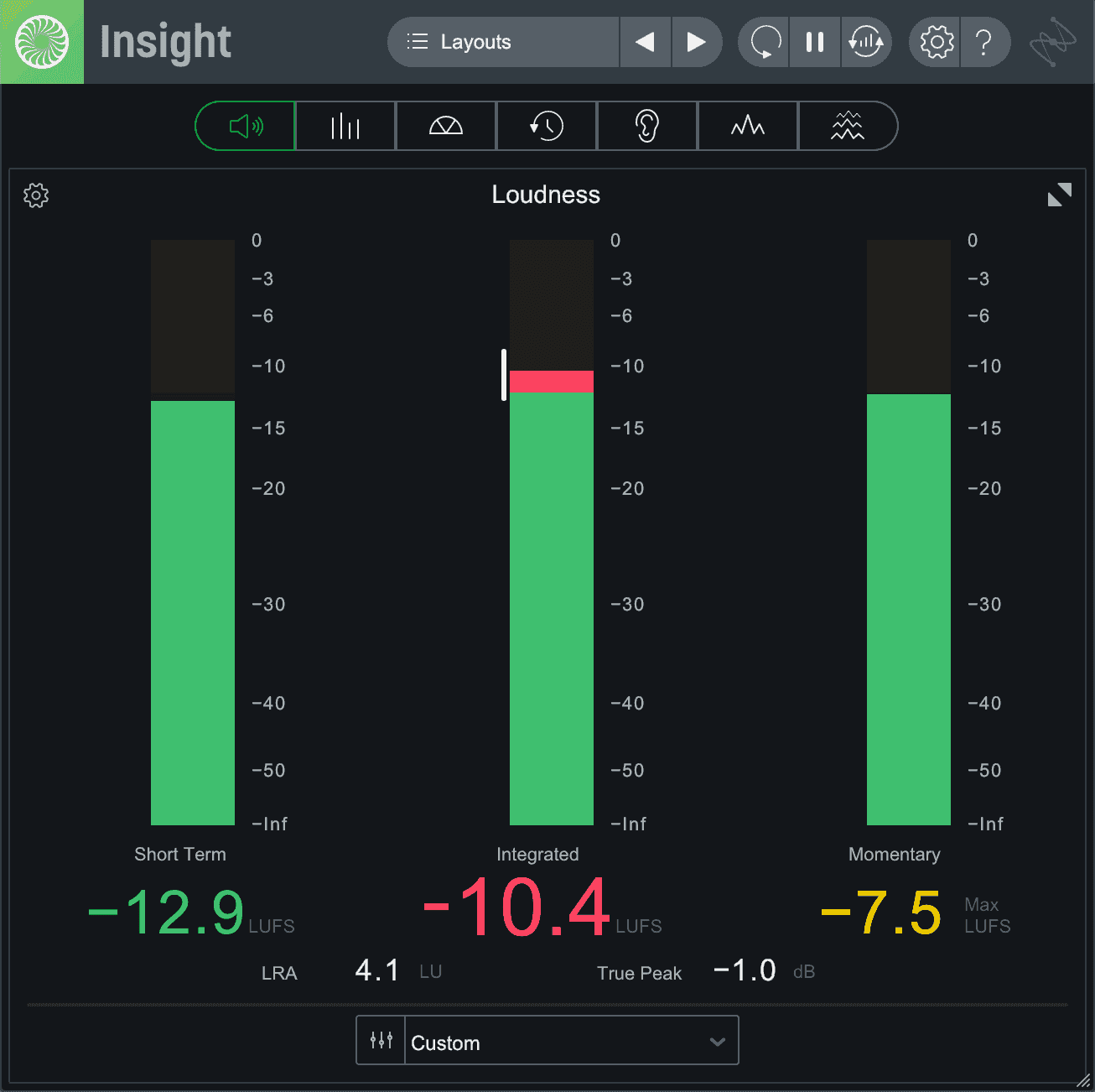Click the LRA label
The image size is (1095, 1092).
coord(279,973)
